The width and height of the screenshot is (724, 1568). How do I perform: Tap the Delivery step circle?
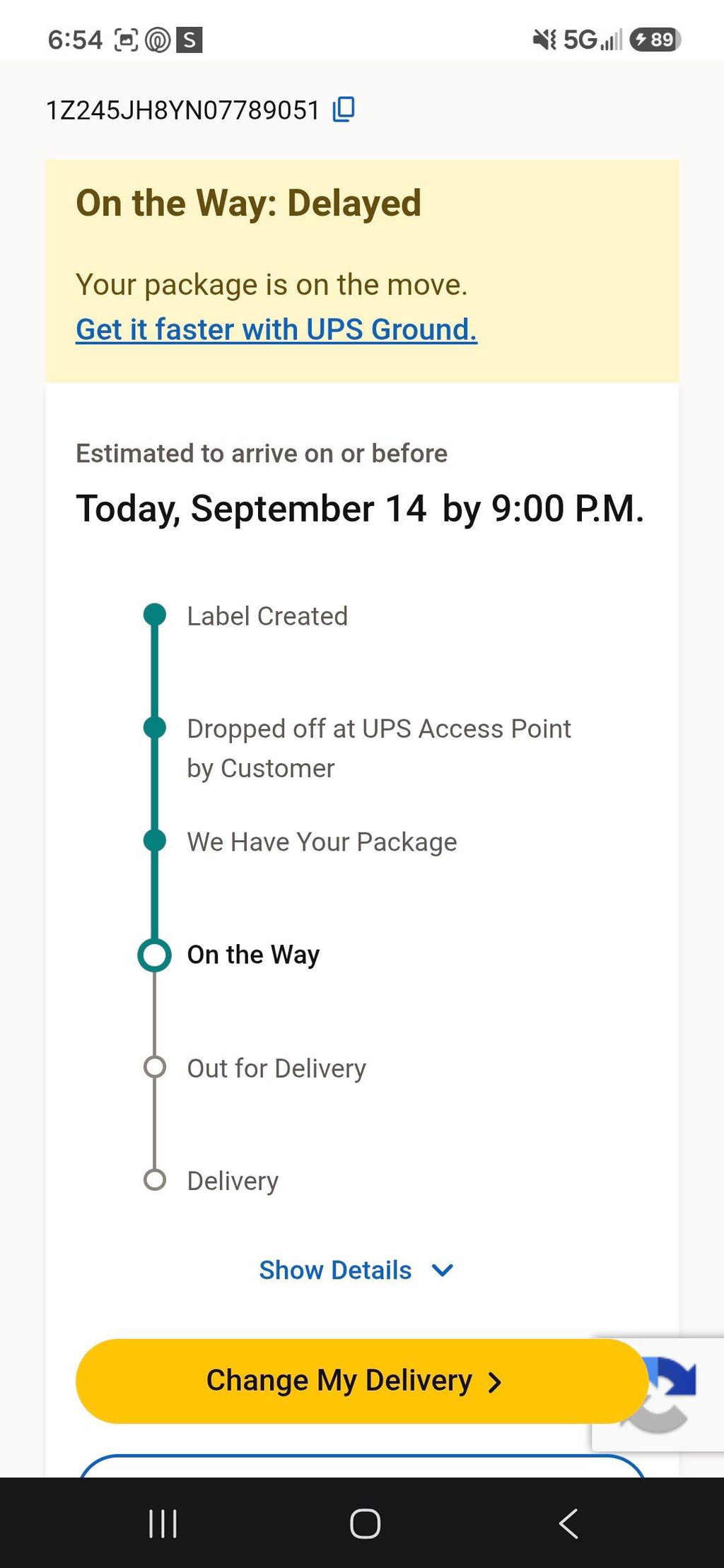154,1180
